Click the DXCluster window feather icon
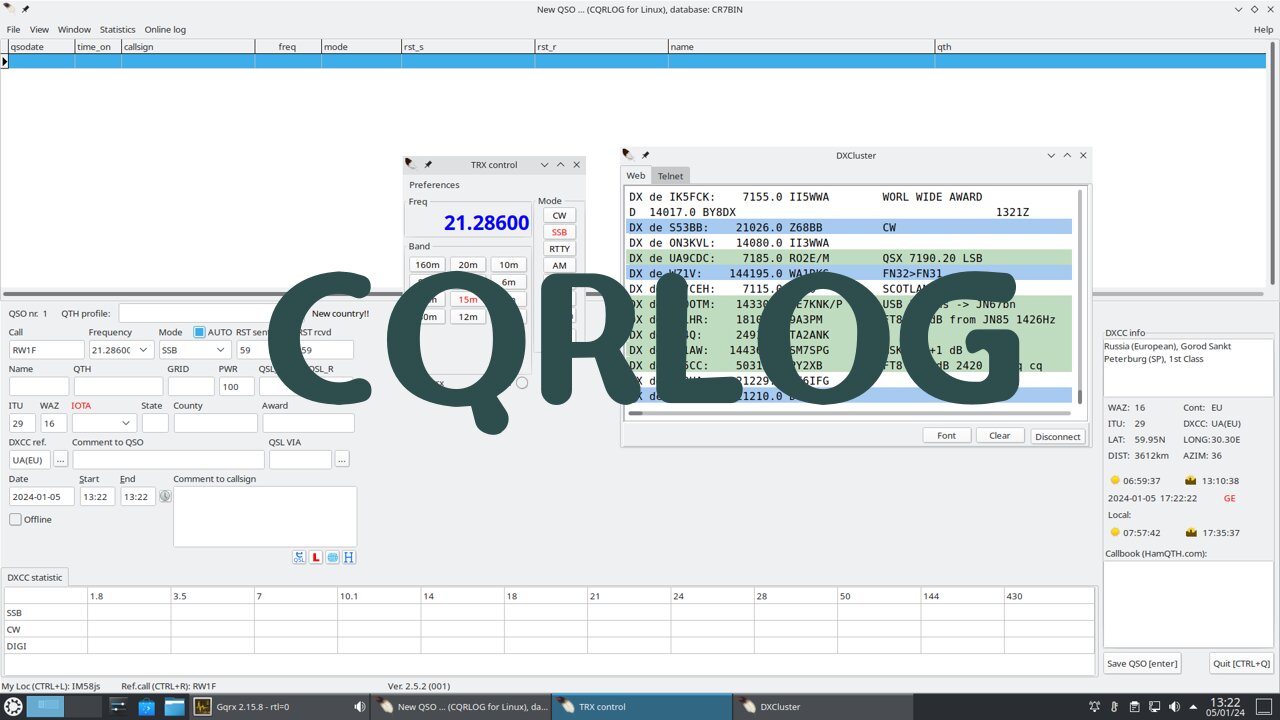The height and width of the screenshot is (720, 1280). pos(628,155)
